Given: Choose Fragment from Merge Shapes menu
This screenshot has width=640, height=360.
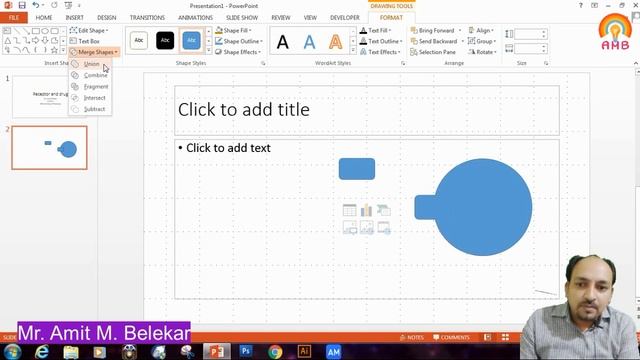Looking at the screenshot, I should 90,87.
